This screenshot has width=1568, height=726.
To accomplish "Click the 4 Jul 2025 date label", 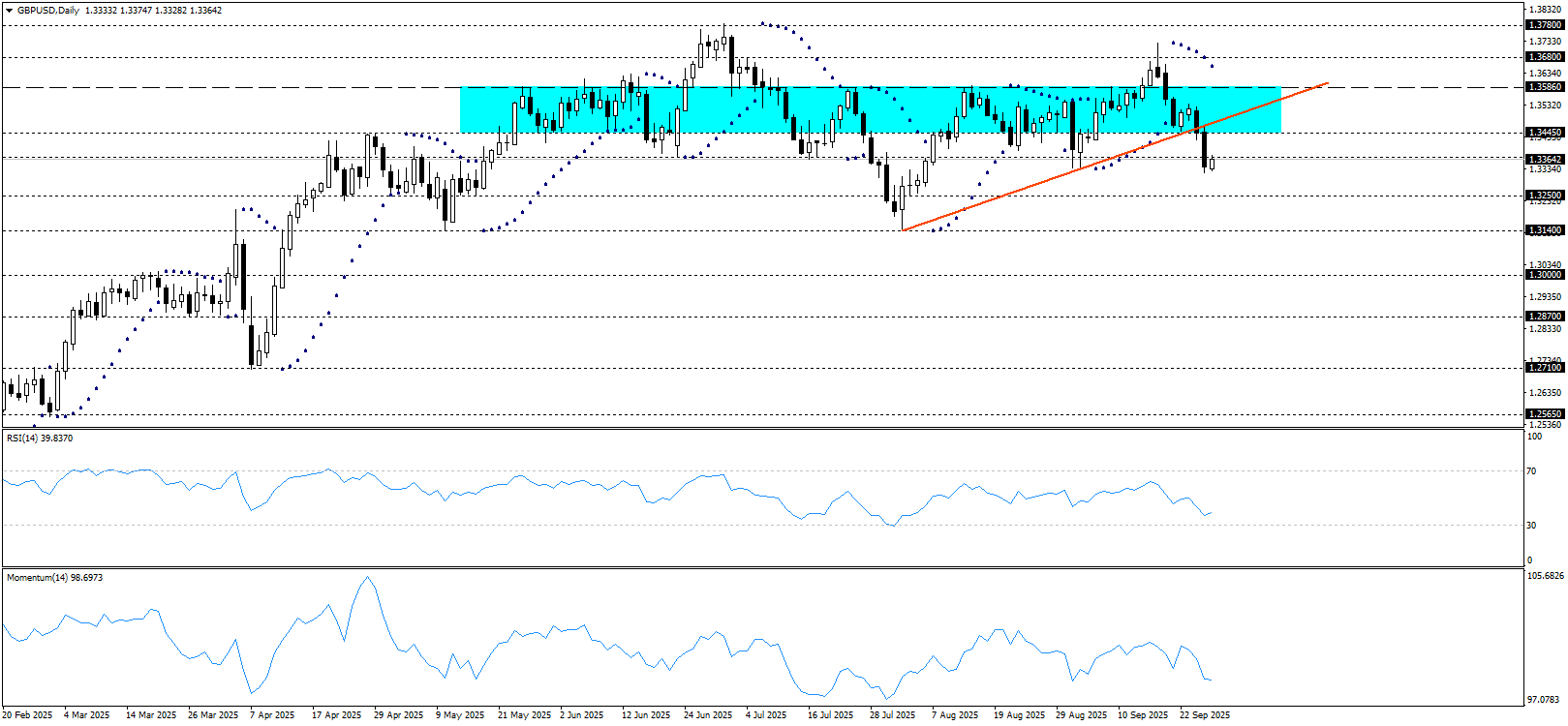I will click(766, 715).
